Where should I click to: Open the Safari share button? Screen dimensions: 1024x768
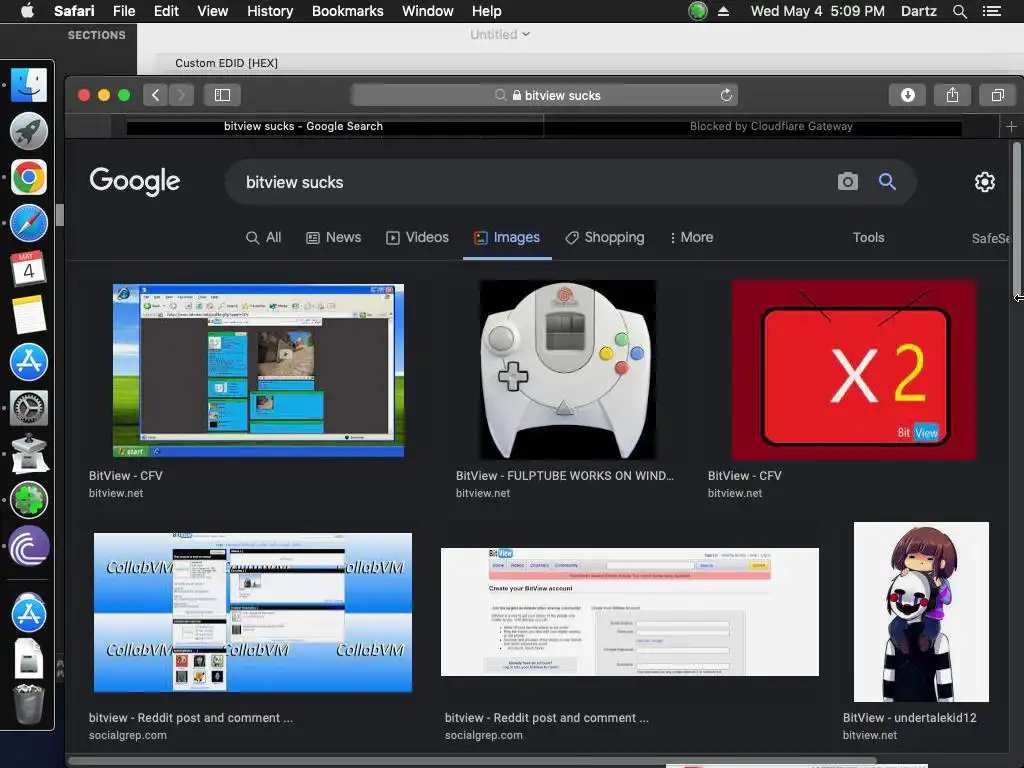(952, 95)
